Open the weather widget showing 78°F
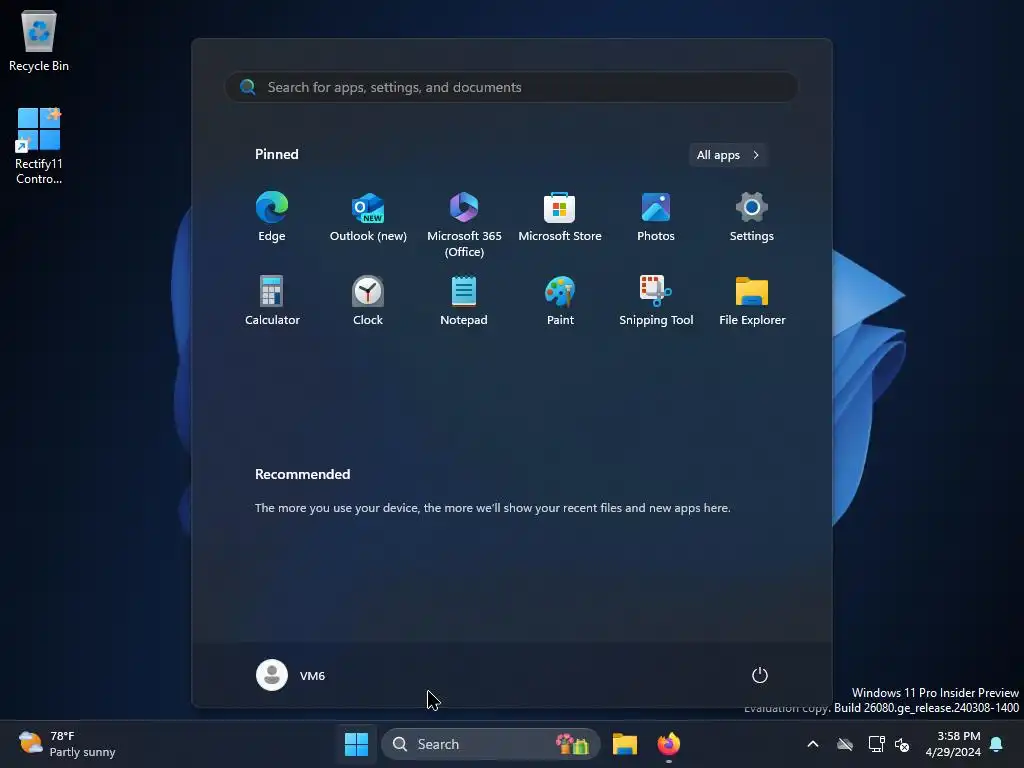This screenshot has height=768, width=1024. [67, 744]
